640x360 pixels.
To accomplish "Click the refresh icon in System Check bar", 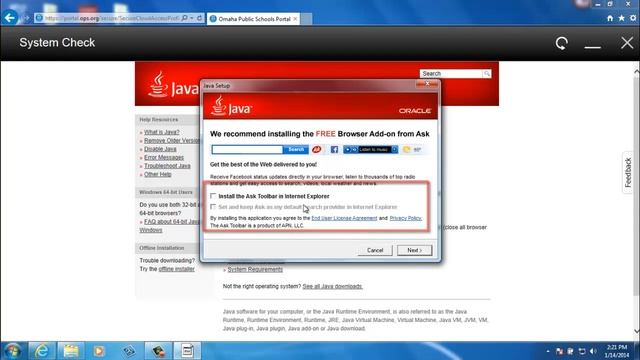I will point(562,43).
